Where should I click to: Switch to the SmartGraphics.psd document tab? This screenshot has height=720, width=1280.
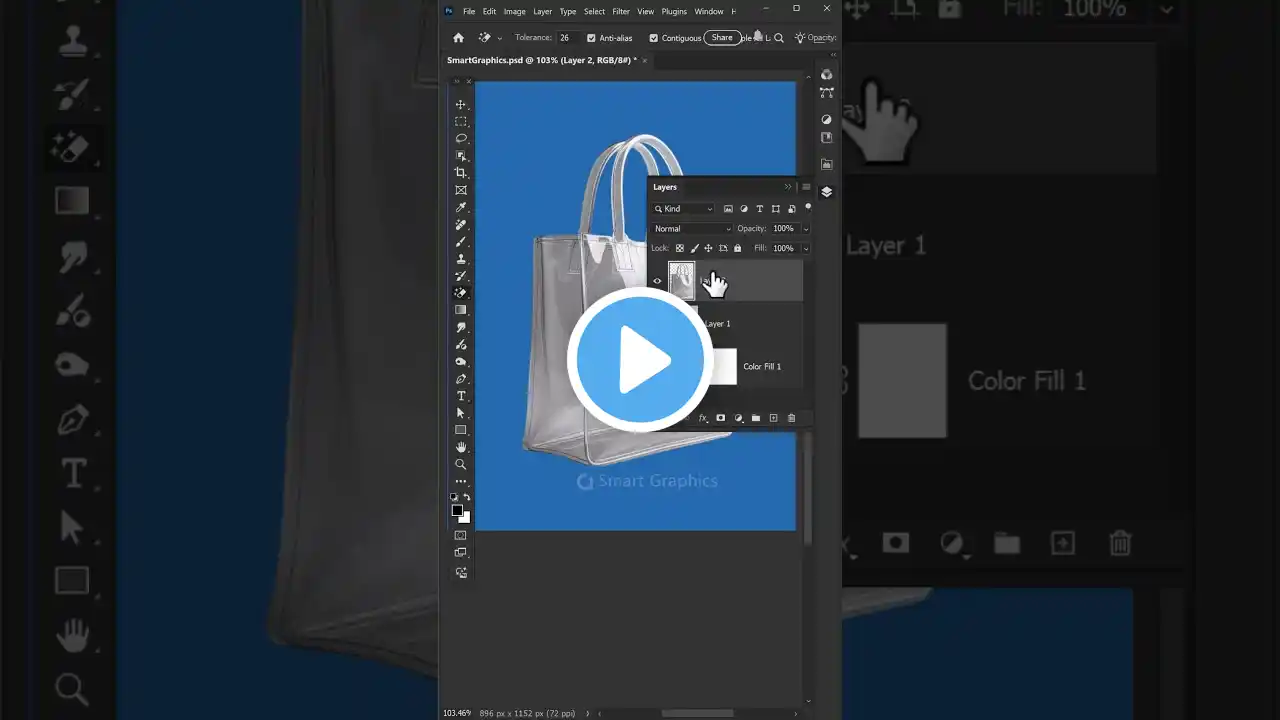coord(542,60)
